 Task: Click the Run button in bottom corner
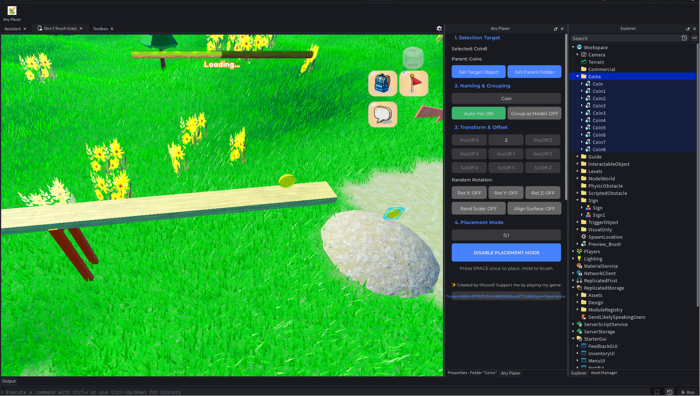pos(688,392)
